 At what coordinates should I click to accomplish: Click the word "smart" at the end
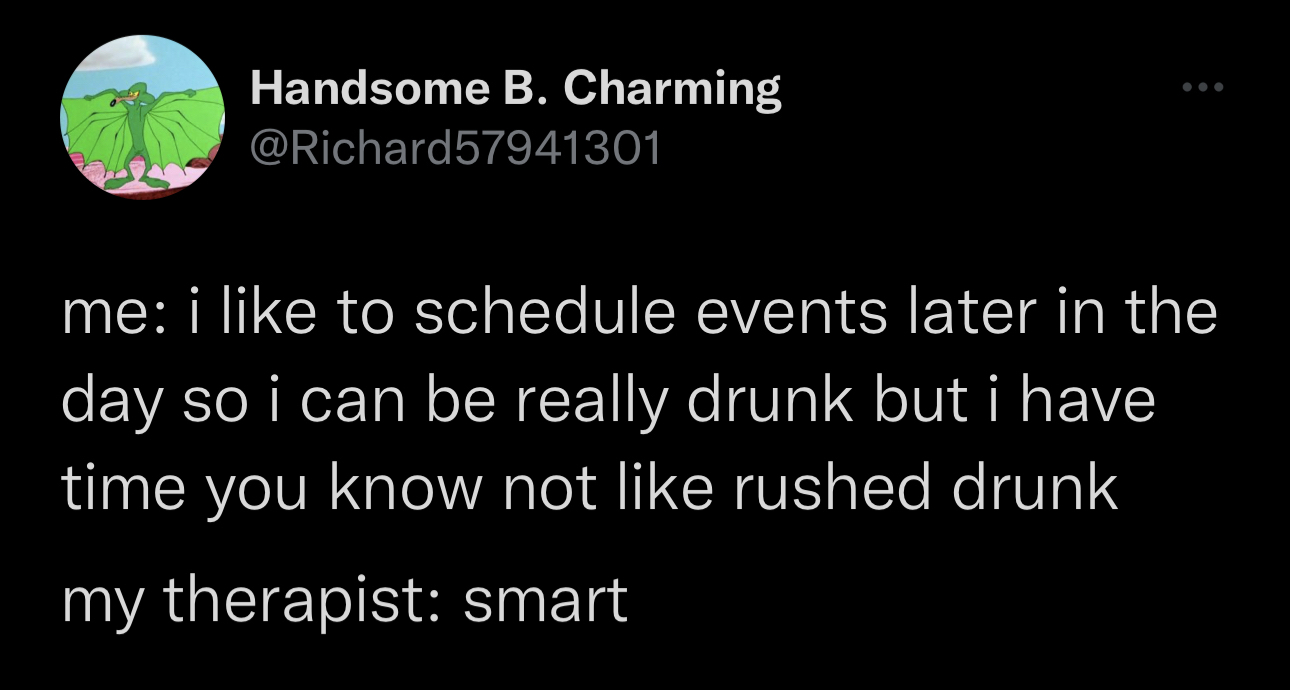point(545,599)
